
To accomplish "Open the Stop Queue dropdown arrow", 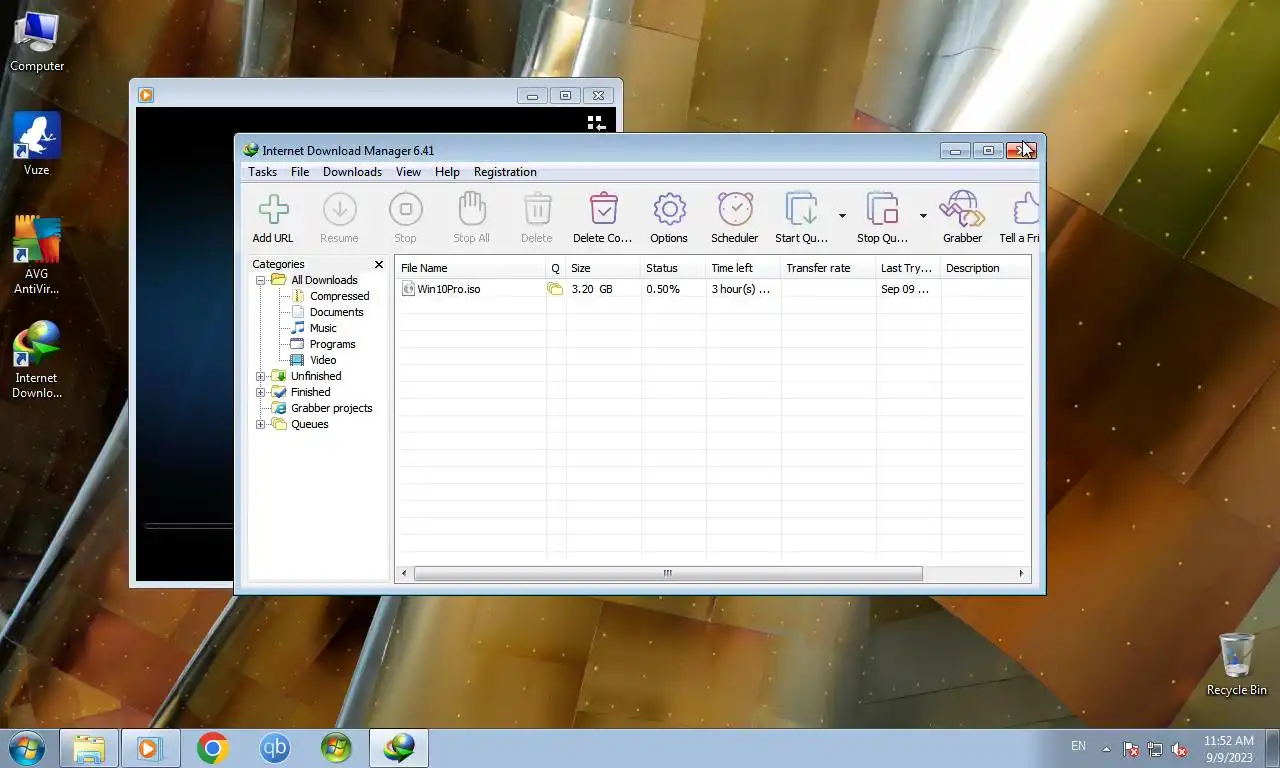I will click(x=923, y=216).
